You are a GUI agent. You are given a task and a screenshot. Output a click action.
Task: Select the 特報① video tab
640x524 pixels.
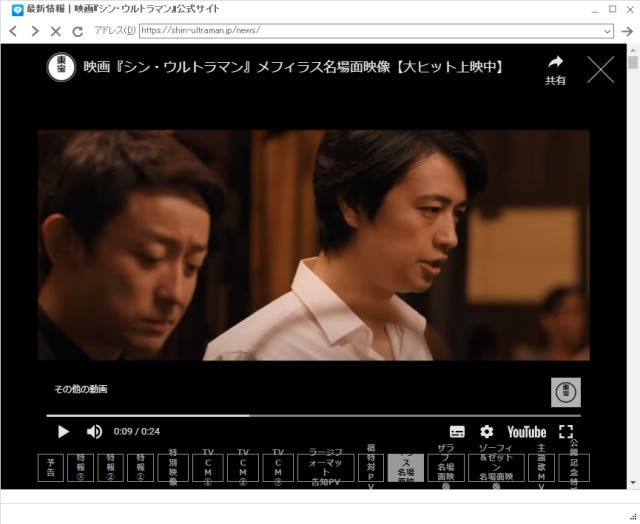140,468
